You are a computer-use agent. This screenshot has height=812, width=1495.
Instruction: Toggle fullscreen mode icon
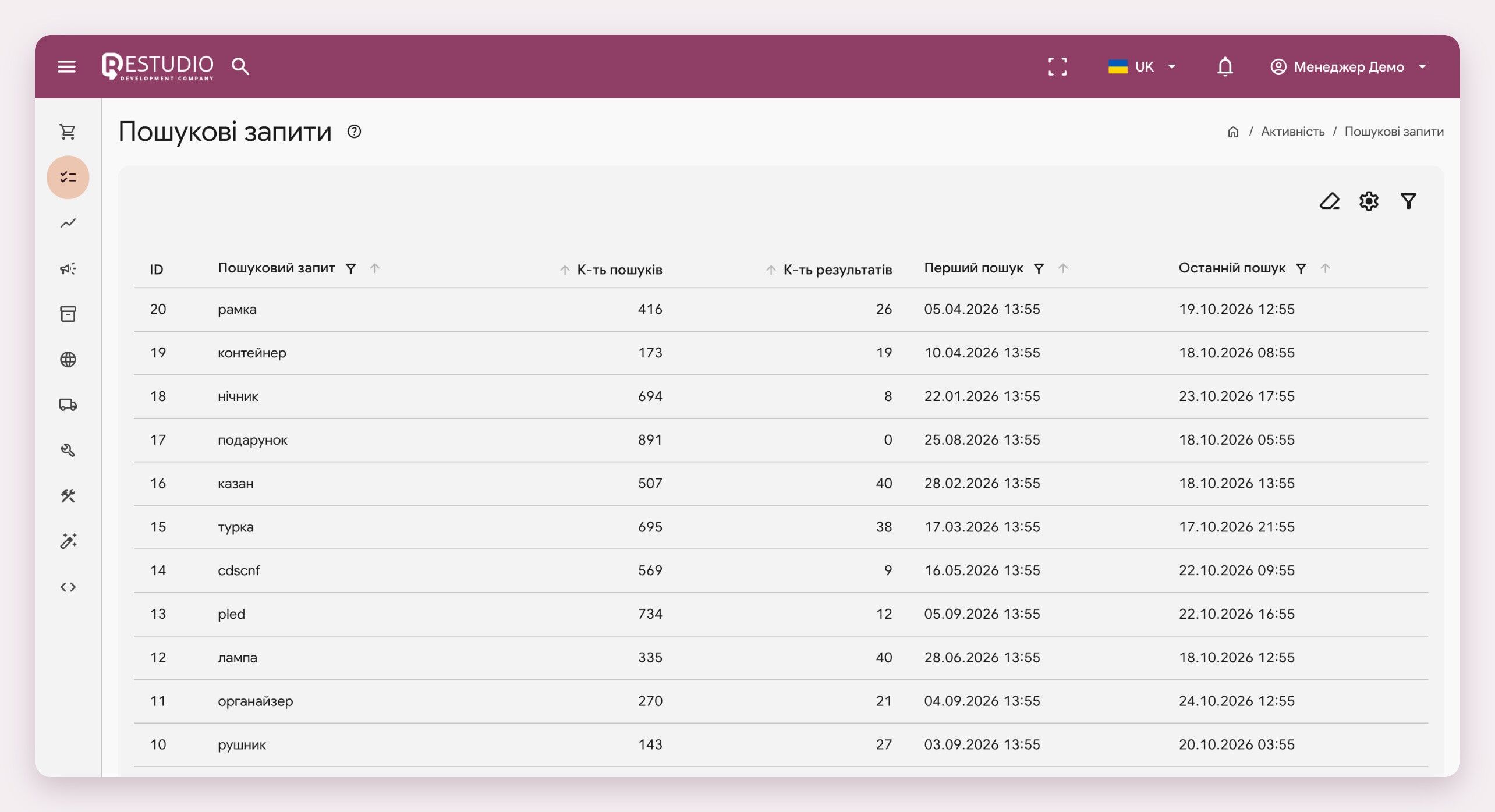pos(1057,66)
